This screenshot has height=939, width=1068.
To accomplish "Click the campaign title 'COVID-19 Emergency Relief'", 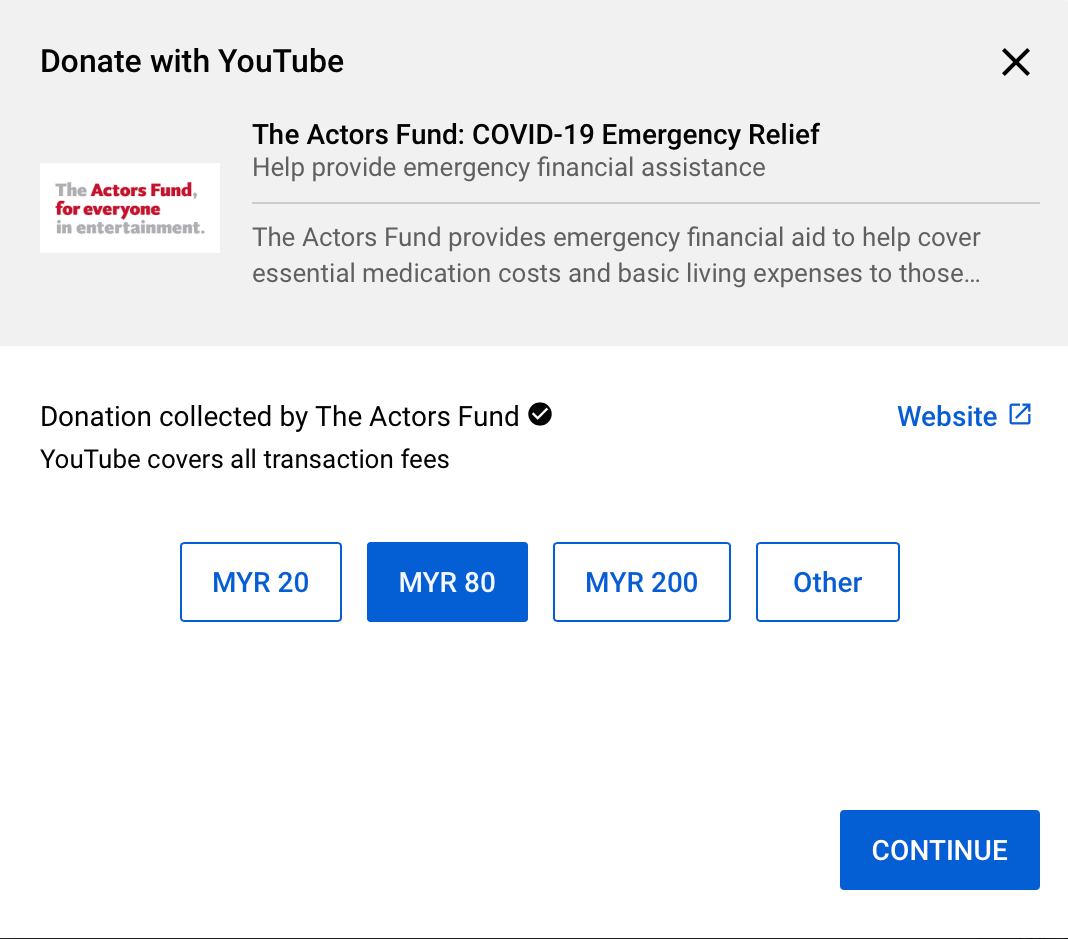I will pyautogui.click(x=646, y=134).
